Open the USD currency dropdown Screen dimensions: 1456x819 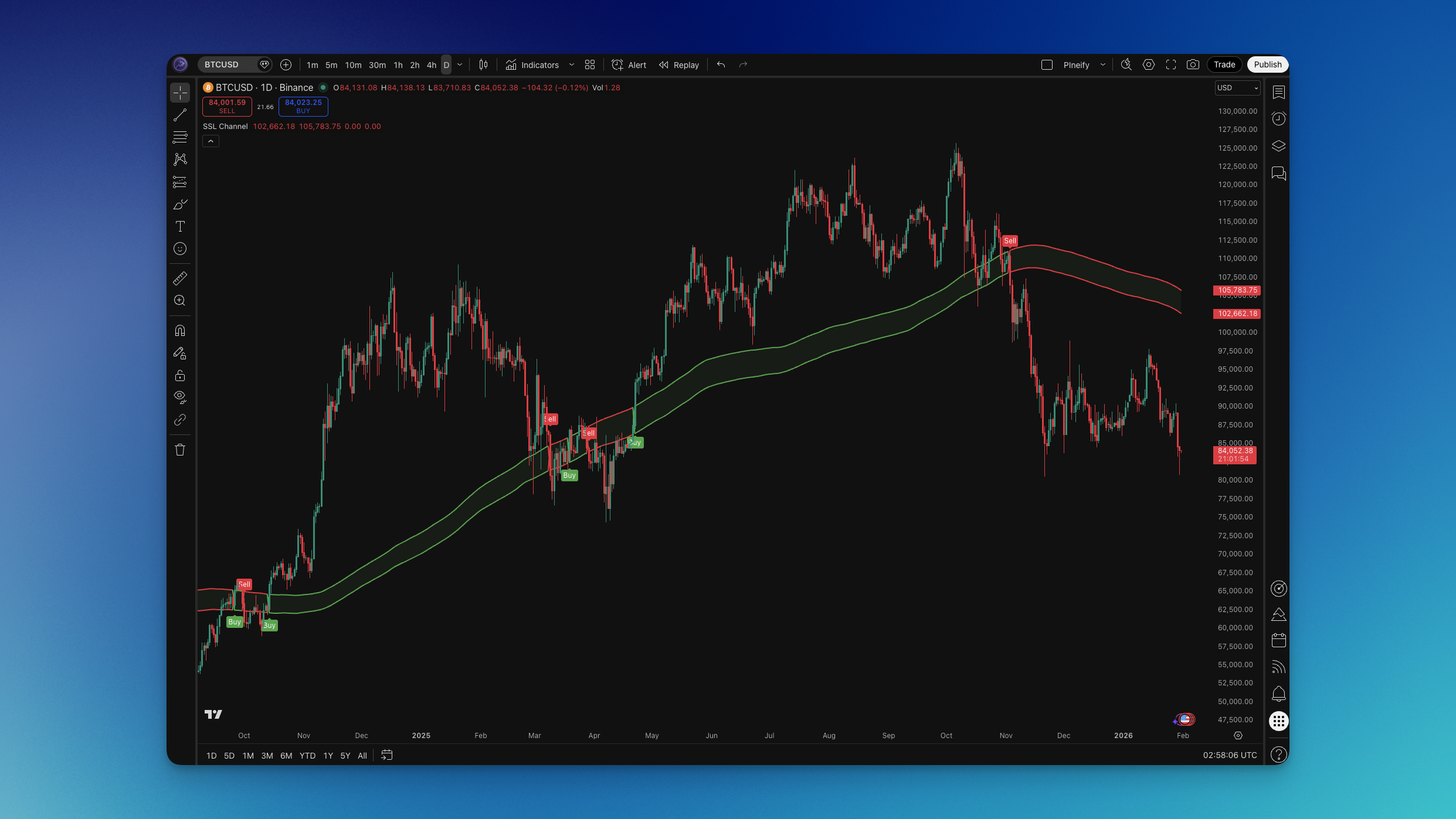click(x=1237, y=88)
